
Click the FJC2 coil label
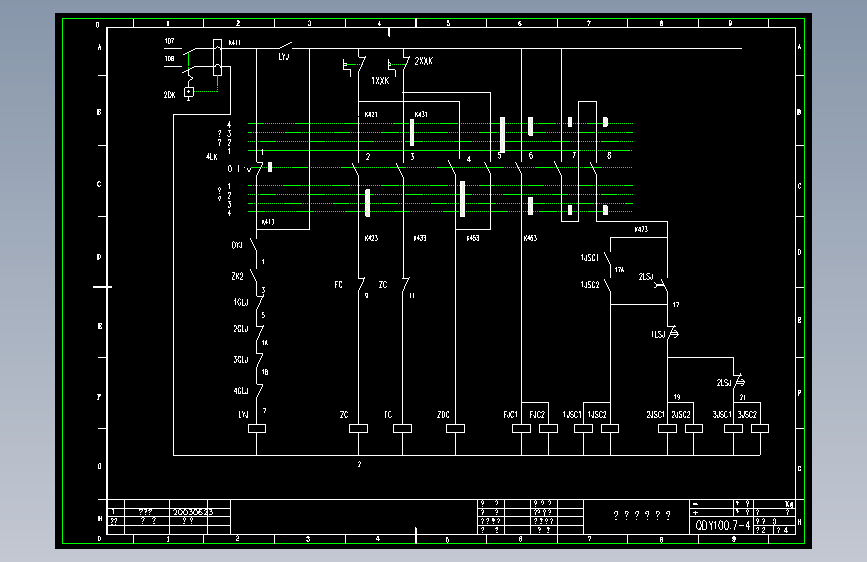tap(537, 414)
